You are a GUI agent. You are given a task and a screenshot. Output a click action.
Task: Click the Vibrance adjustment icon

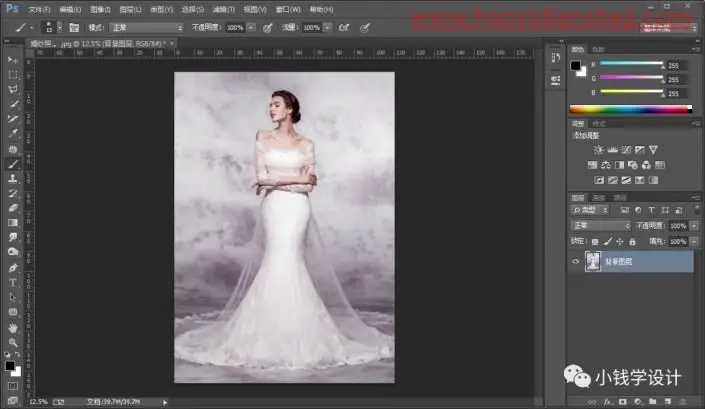click(x=653, y=150)
